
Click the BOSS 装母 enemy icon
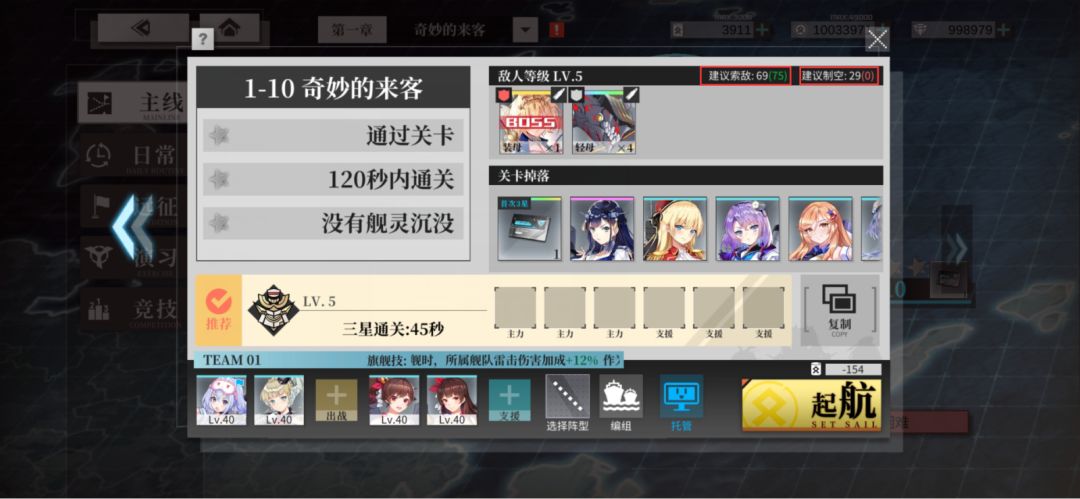(x=530, y=120)
